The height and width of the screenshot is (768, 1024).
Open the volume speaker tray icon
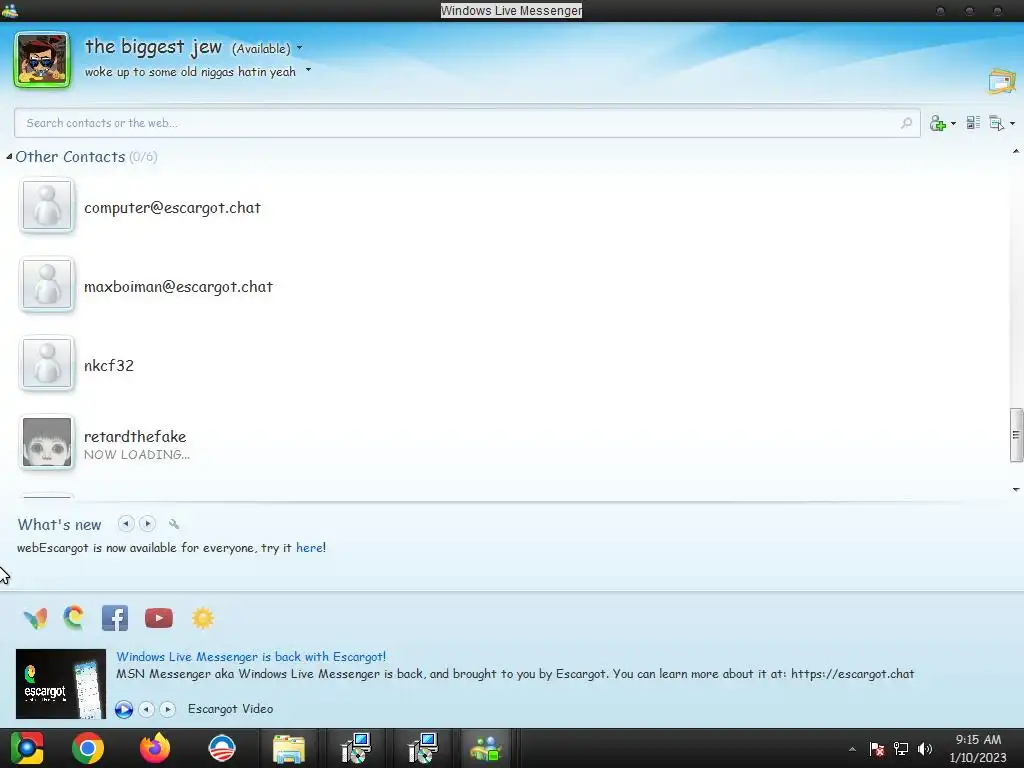pyautogui.click(x=925, y=749)
